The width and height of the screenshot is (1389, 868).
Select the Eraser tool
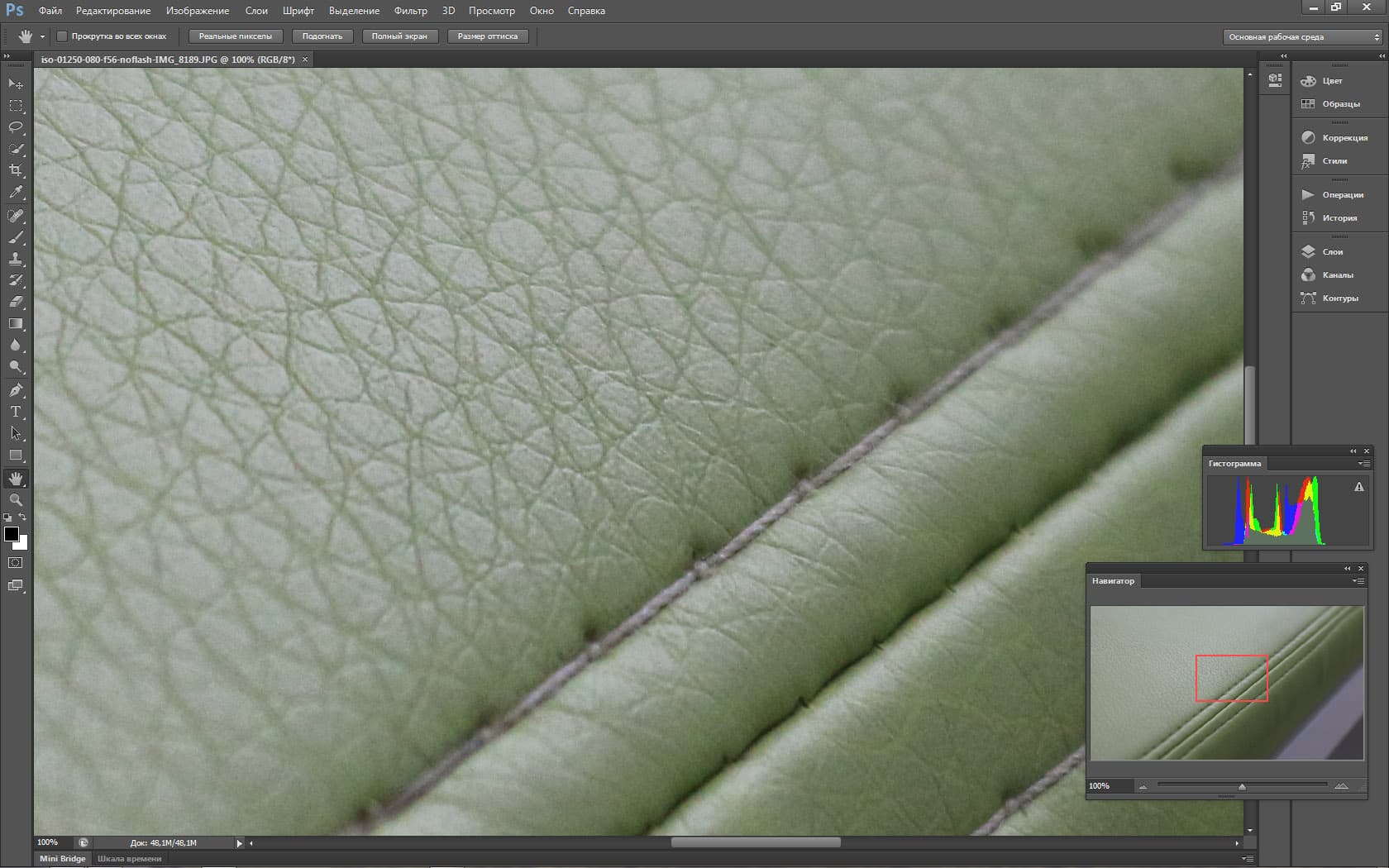click(x=16, y=302)
